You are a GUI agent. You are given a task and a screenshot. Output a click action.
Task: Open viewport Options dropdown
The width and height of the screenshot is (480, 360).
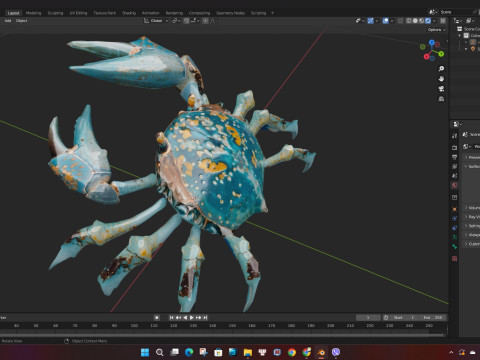[437, 30]
